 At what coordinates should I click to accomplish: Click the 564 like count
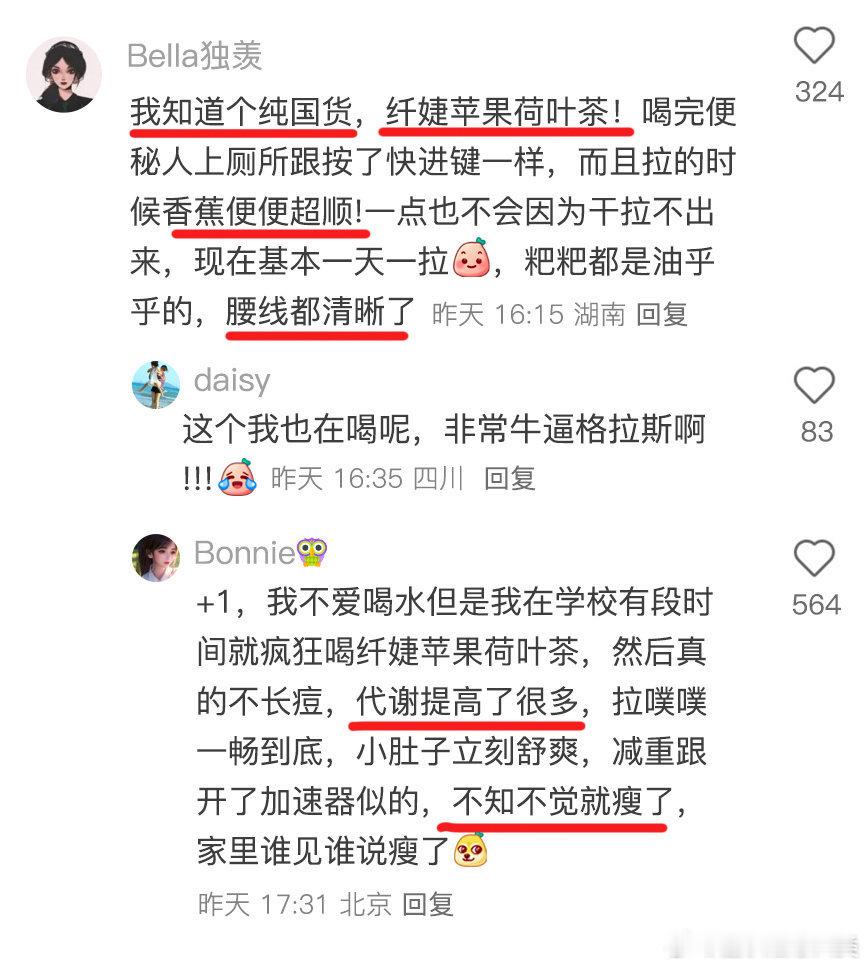(x=816, y=604)
